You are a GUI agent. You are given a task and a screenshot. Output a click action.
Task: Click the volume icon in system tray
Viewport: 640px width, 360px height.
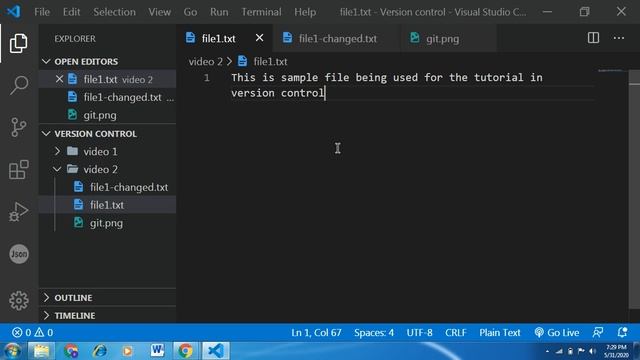[x=592, y=351]
